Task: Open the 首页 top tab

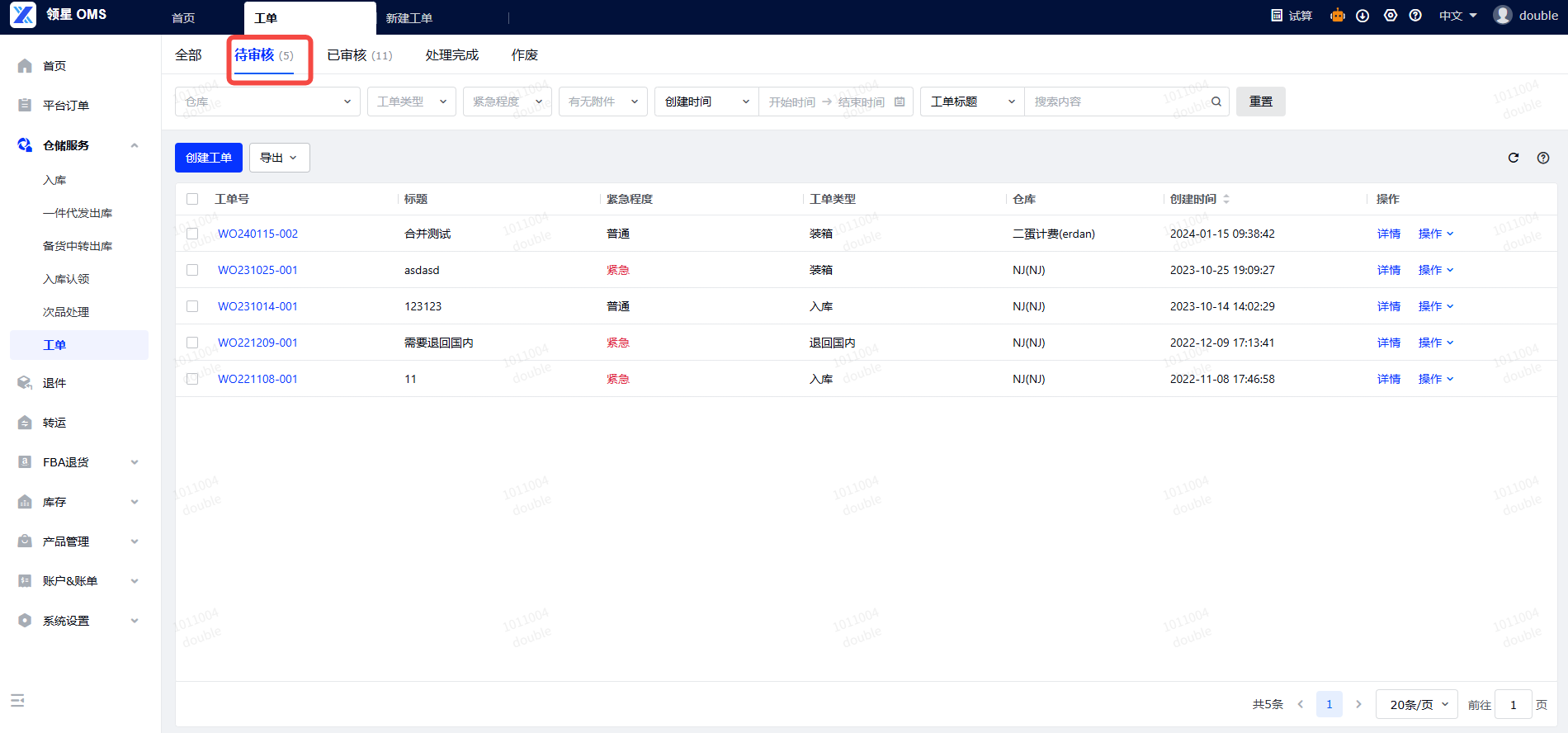Action: point(183,18)
